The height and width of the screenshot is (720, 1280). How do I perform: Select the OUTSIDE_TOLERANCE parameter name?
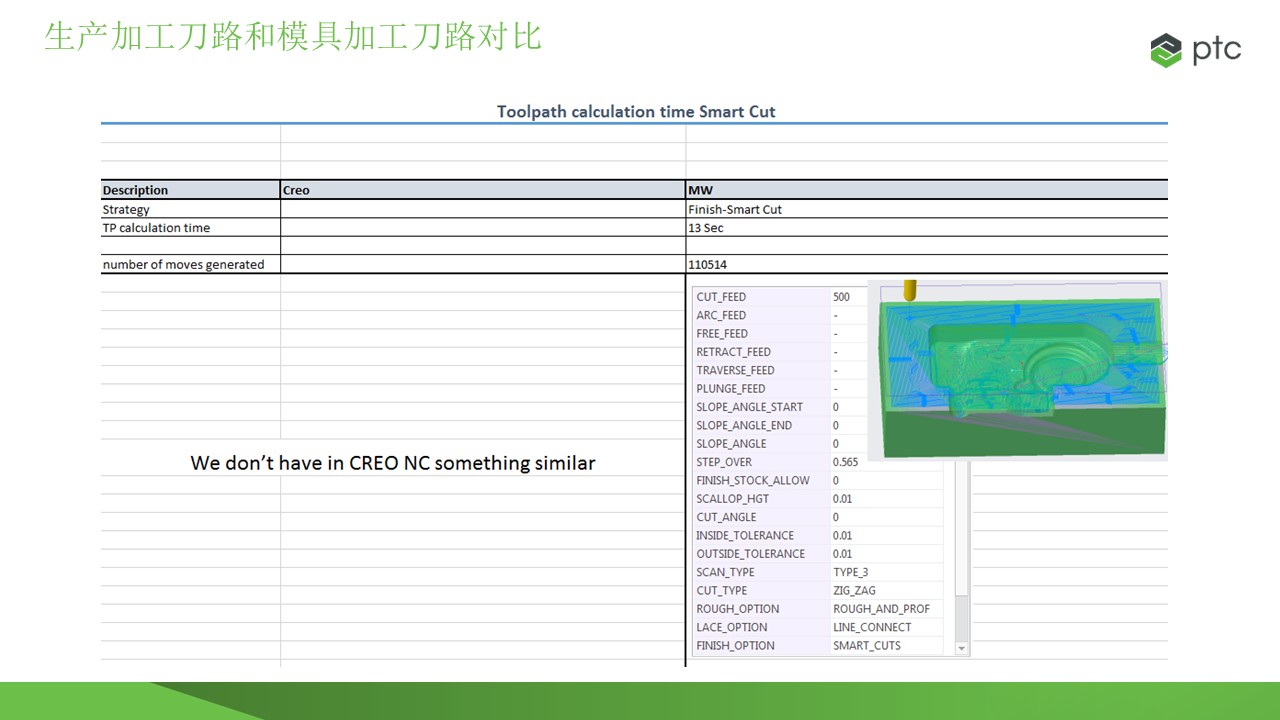click(x=751, y=553)
